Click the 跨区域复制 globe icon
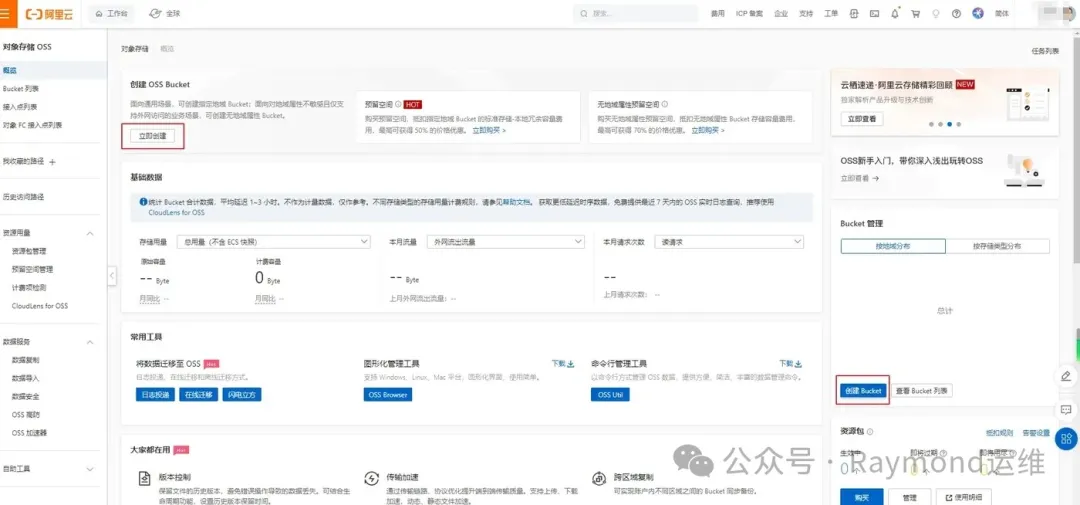This screenshot has width=1080, height=505. 599,479
